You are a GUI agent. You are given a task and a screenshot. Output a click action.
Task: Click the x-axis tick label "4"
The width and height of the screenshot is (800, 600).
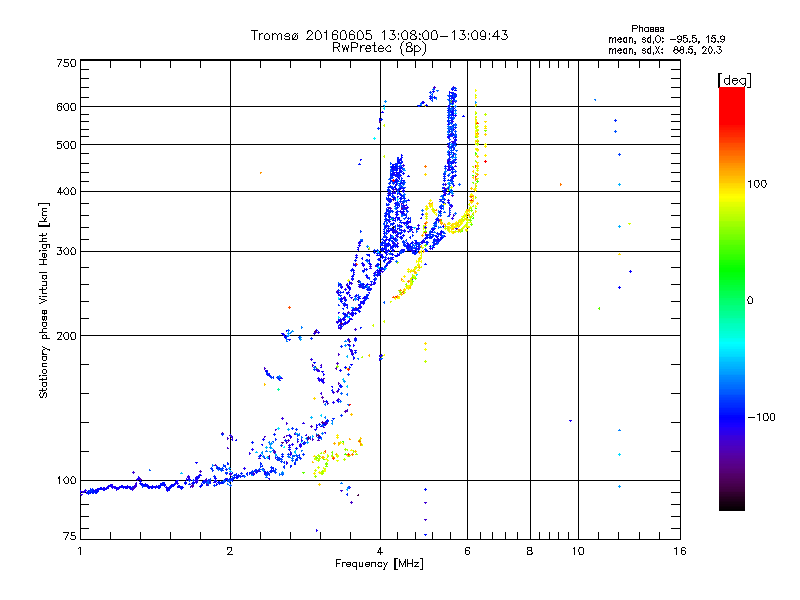380,551
